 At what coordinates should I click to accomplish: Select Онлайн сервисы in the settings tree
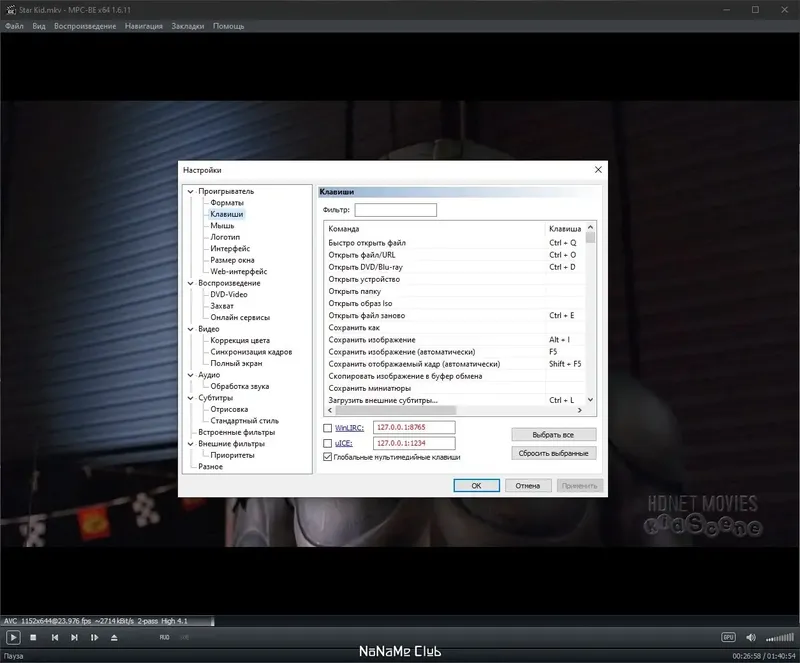pos(240,317)
